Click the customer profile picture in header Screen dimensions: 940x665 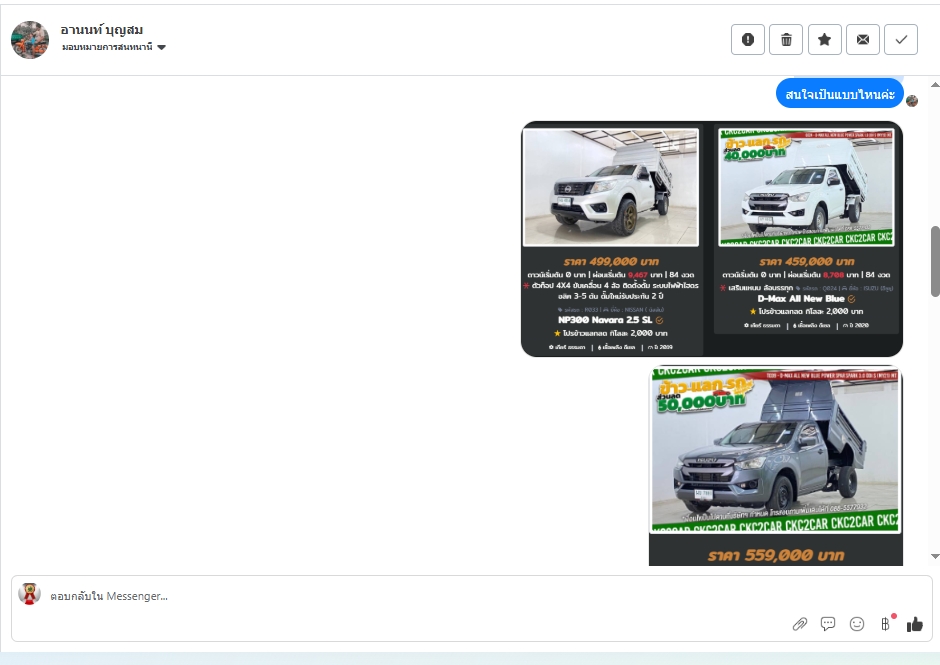point(30,39)
